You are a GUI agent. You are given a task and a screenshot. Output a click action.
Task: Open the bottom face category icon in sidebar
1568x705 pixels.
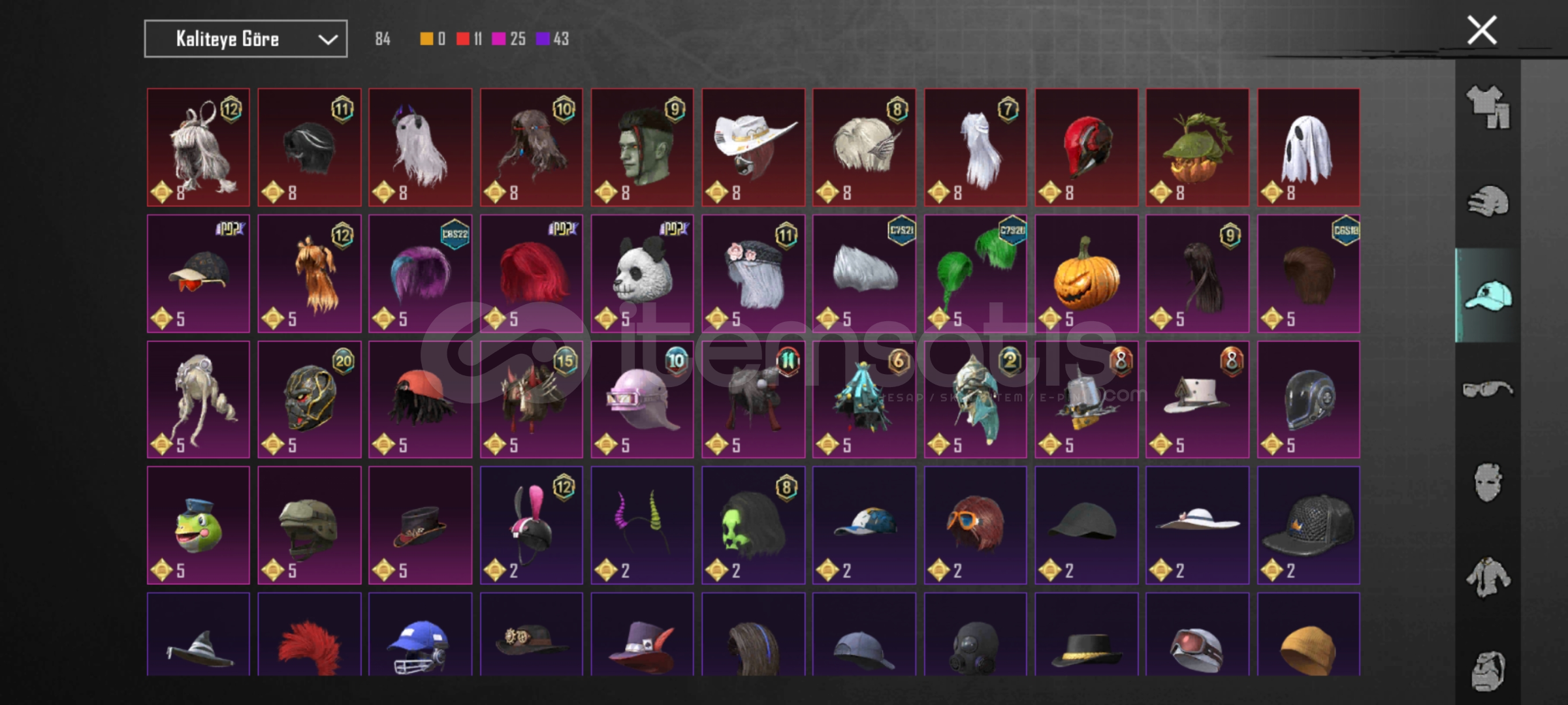tap(1488, 670)
